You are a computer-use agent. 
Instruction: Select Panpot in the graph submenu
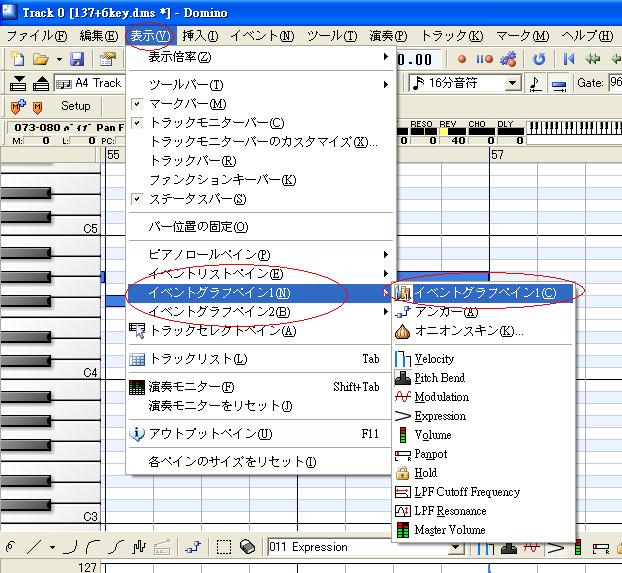[x=483, y=454]
